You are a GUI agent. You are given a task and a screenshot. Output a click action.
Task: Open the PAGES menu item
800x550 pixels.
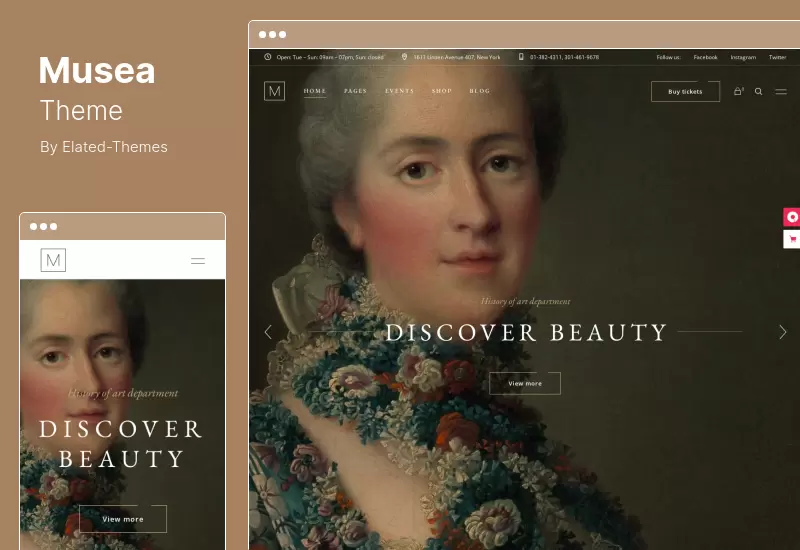355,91
